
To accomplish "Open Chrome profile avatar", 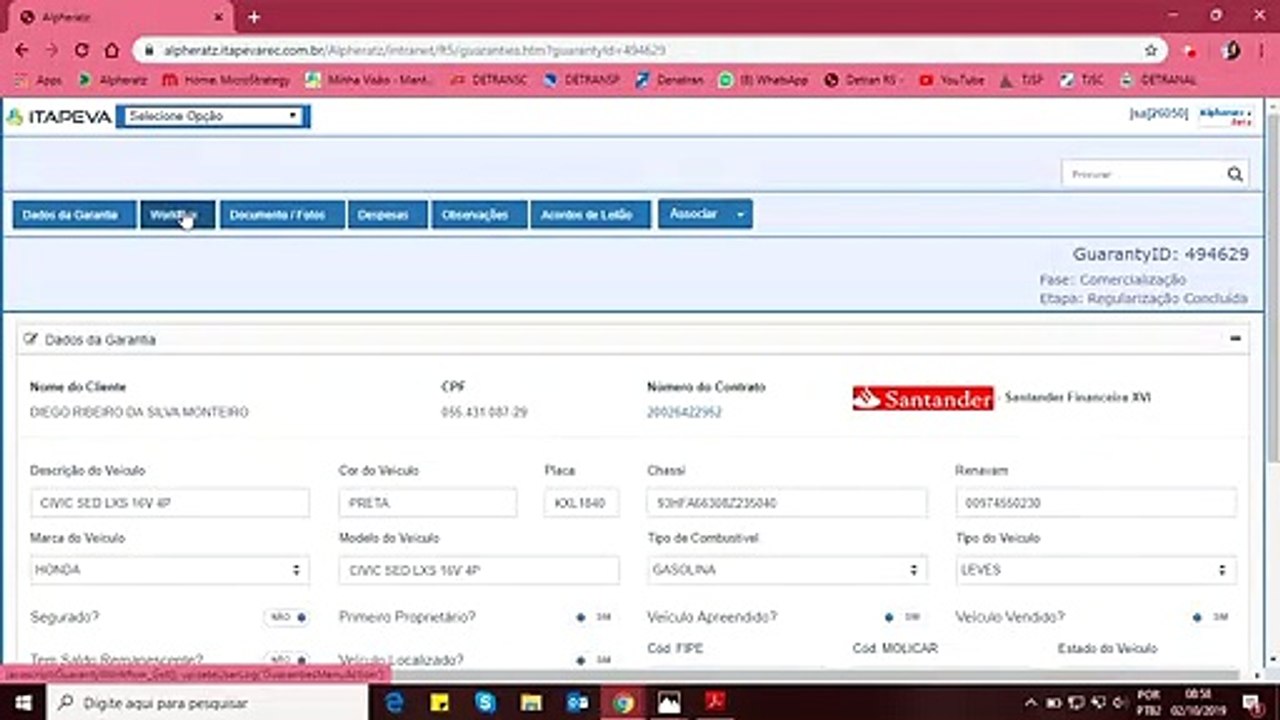I will pos(1231,50).
